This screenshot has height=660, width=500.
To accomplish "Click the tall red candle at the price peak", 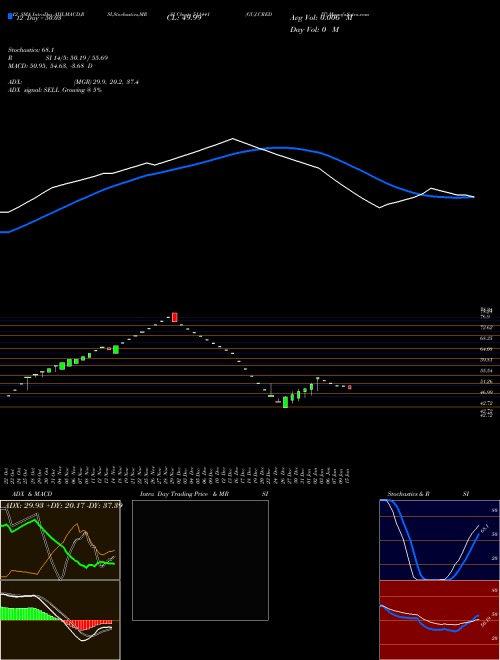I will [x=175, y=317].
